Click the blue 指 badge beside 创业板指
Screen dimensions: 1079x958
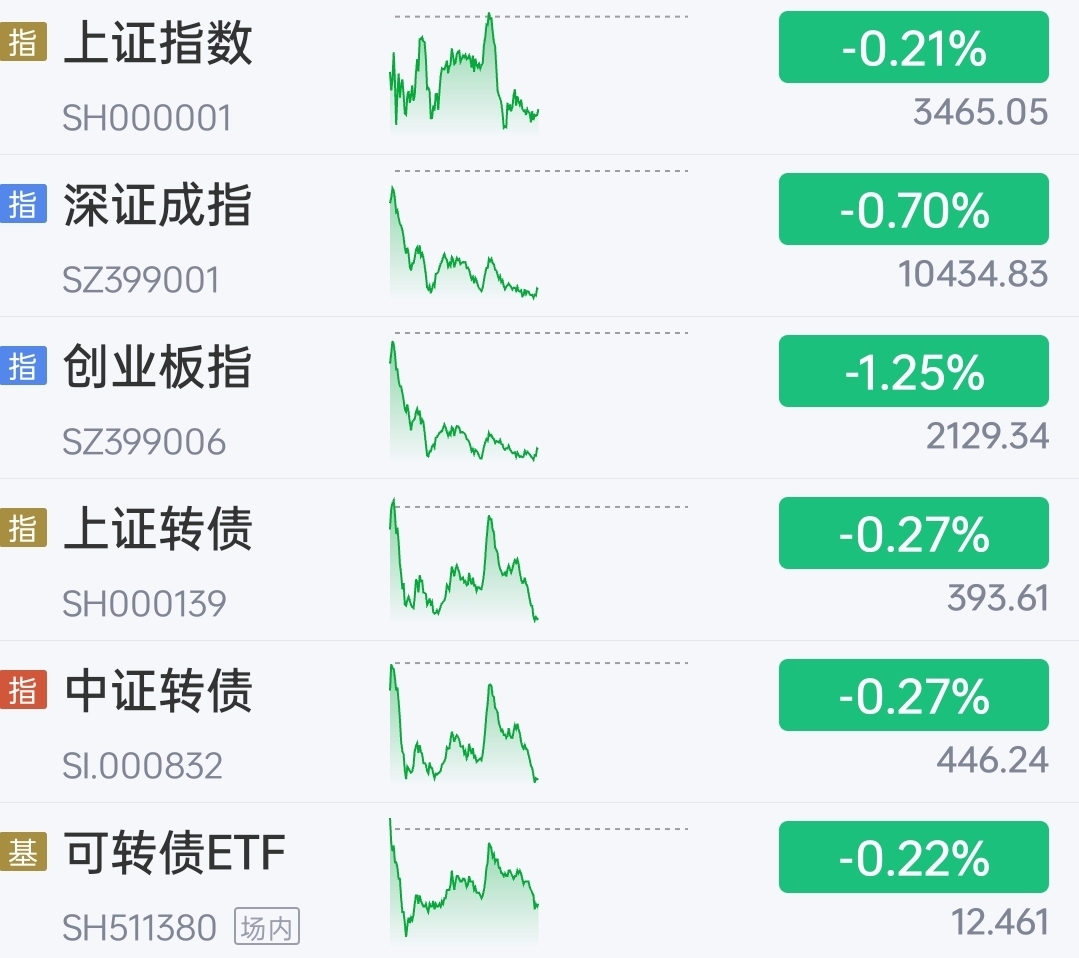(x=23, y=365)
